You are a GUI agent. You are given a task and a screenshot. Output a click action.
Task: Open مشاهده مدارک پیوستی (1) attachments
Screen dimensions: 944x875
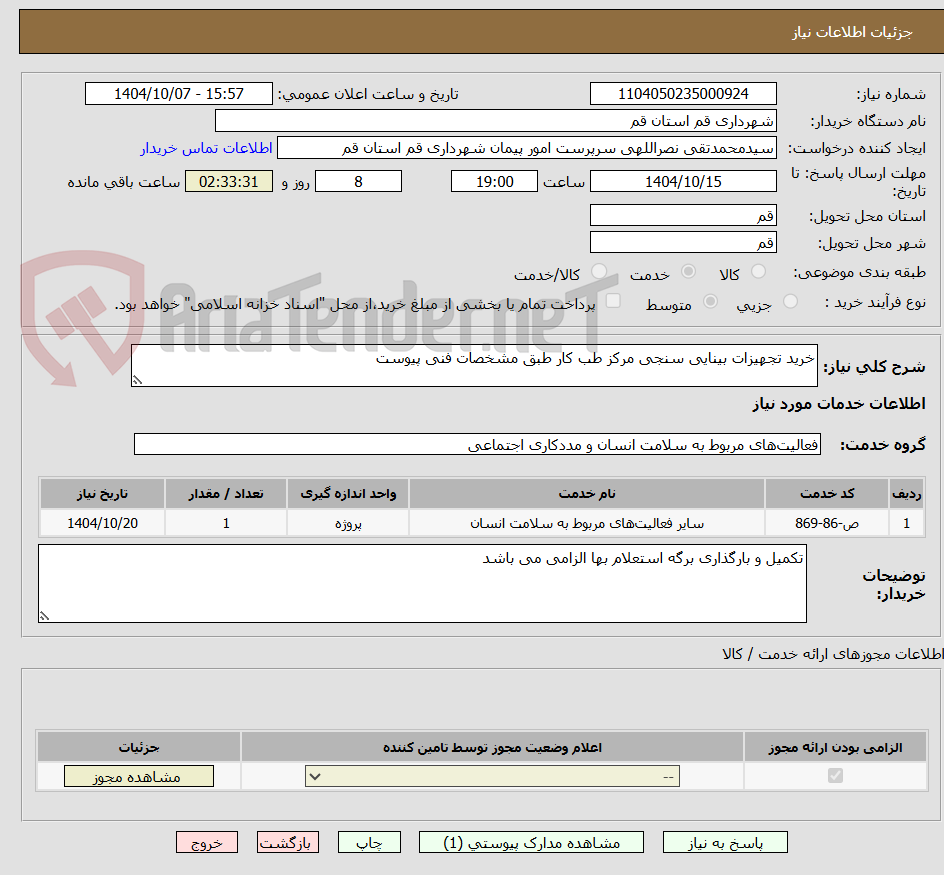tap(531, 842)
